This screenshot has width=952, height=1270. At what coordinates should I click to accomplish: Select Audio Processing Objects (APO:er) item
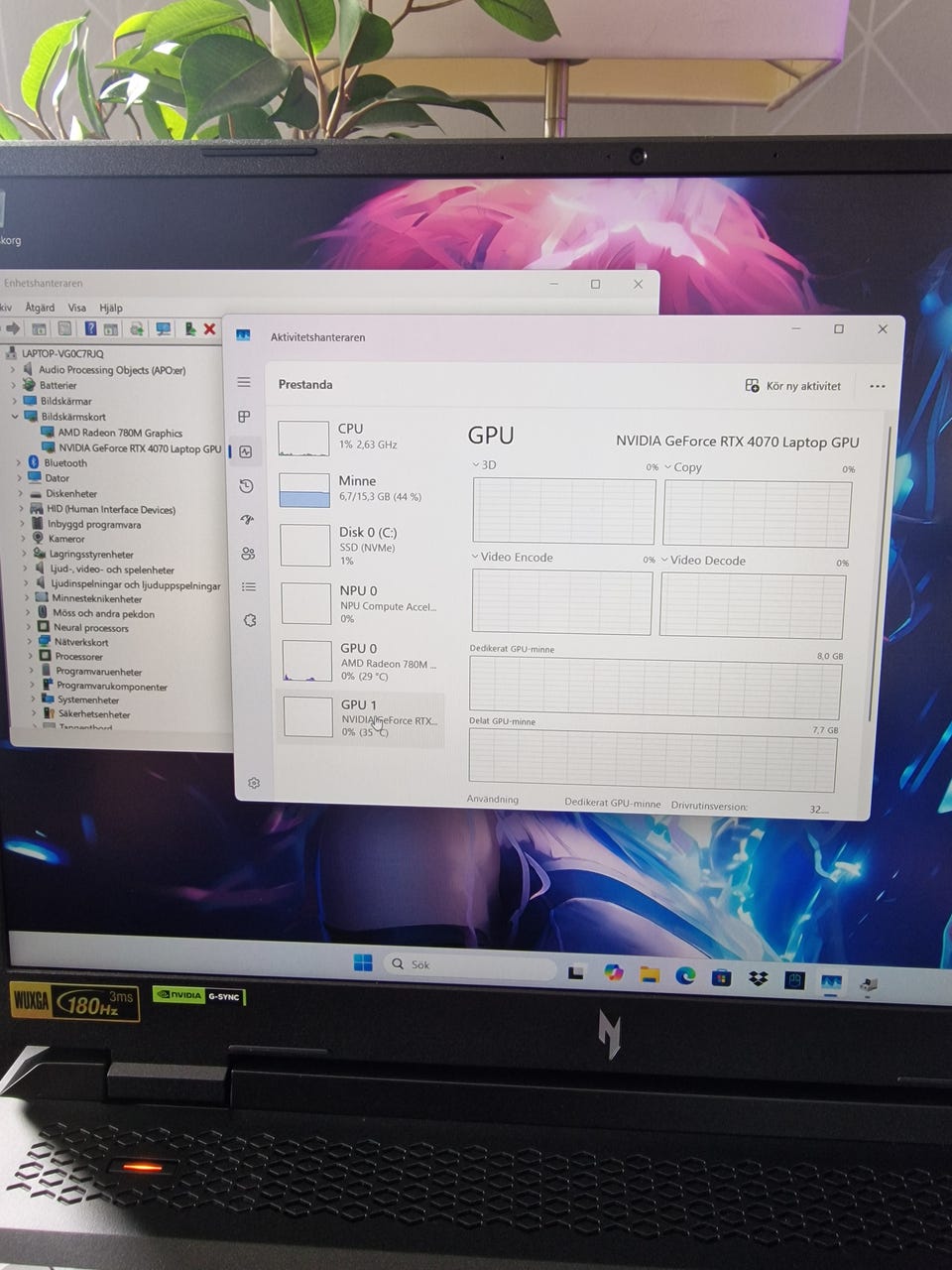(104, 370)
